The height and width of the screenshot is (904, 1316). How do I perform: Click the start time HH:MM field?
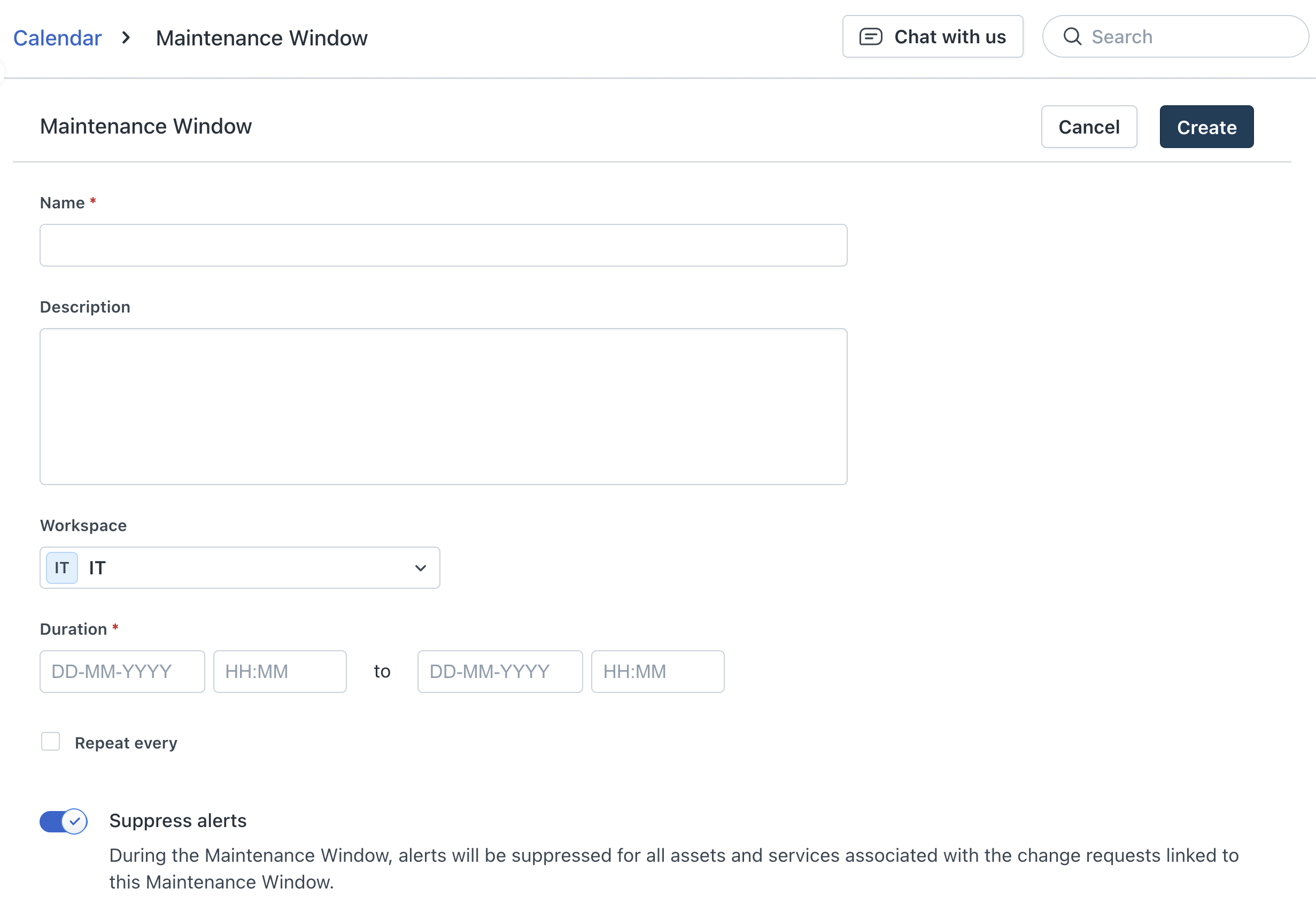(279, 672)
